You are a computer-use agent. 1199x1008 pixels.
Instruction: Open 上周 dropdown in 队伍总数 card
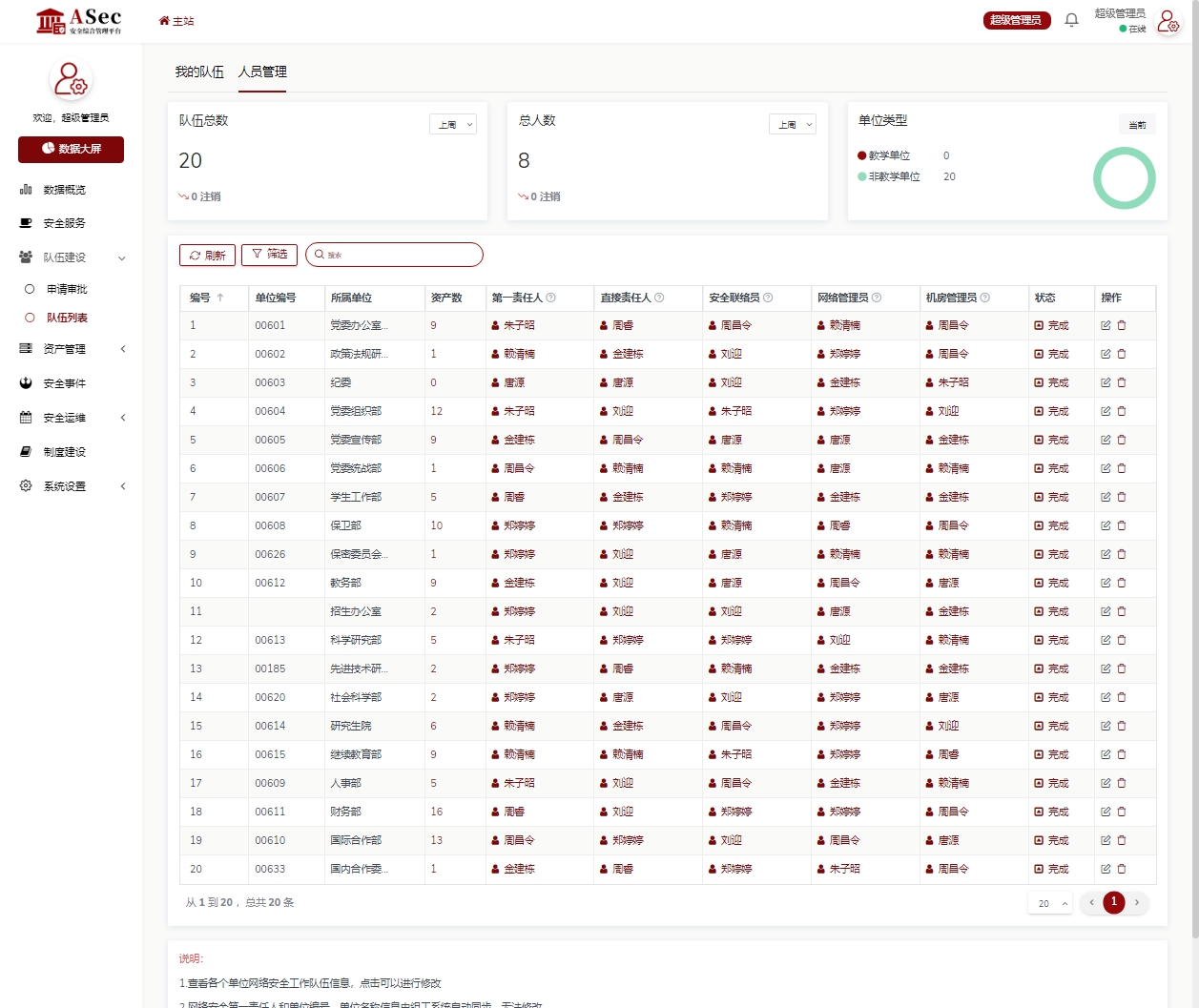453,125
